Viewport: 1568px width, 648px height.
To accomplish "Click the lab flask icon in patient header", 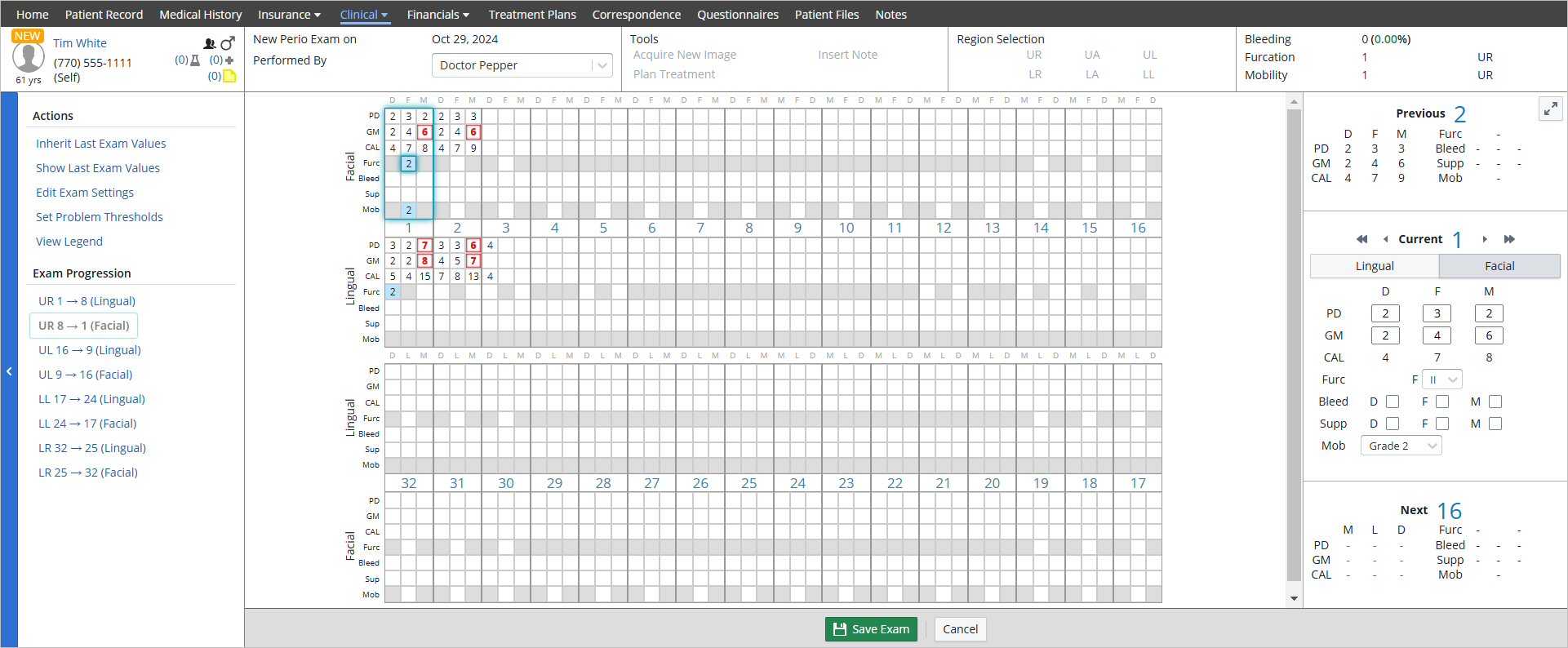I will tap(195, 60).
